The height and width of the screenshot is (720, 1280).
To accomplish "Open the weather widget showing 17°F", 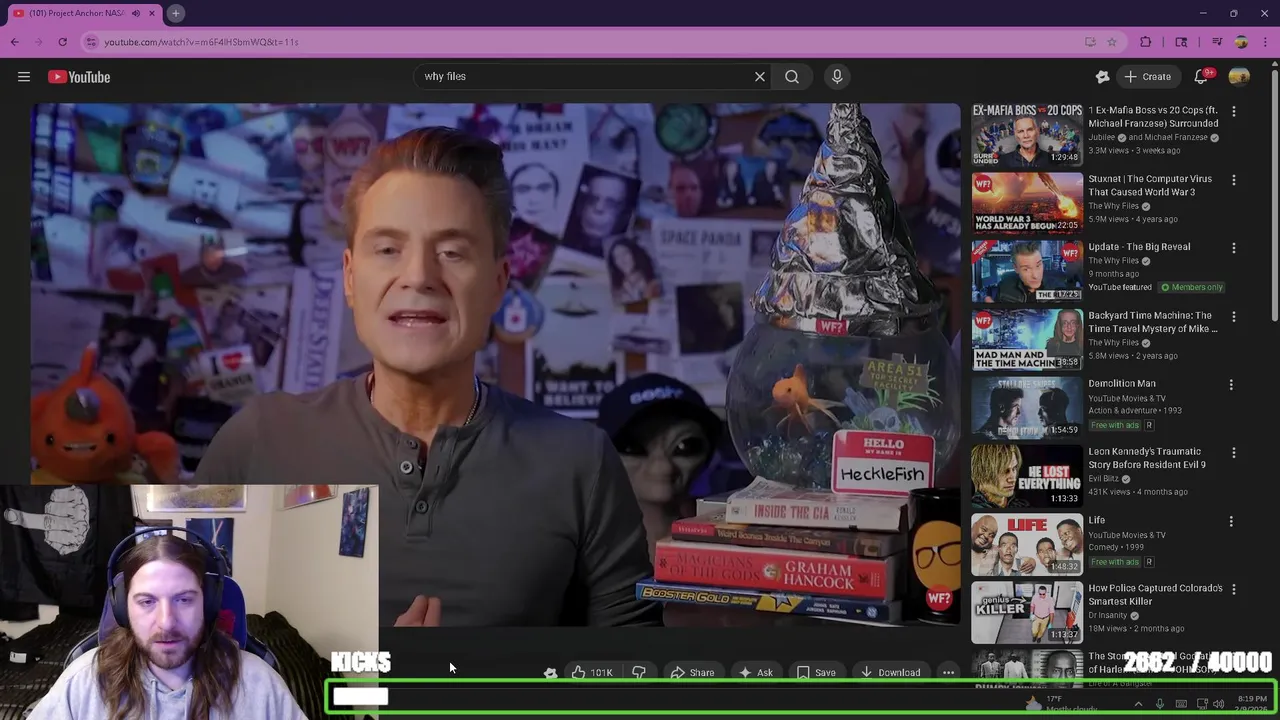I will click(1062, 704).
